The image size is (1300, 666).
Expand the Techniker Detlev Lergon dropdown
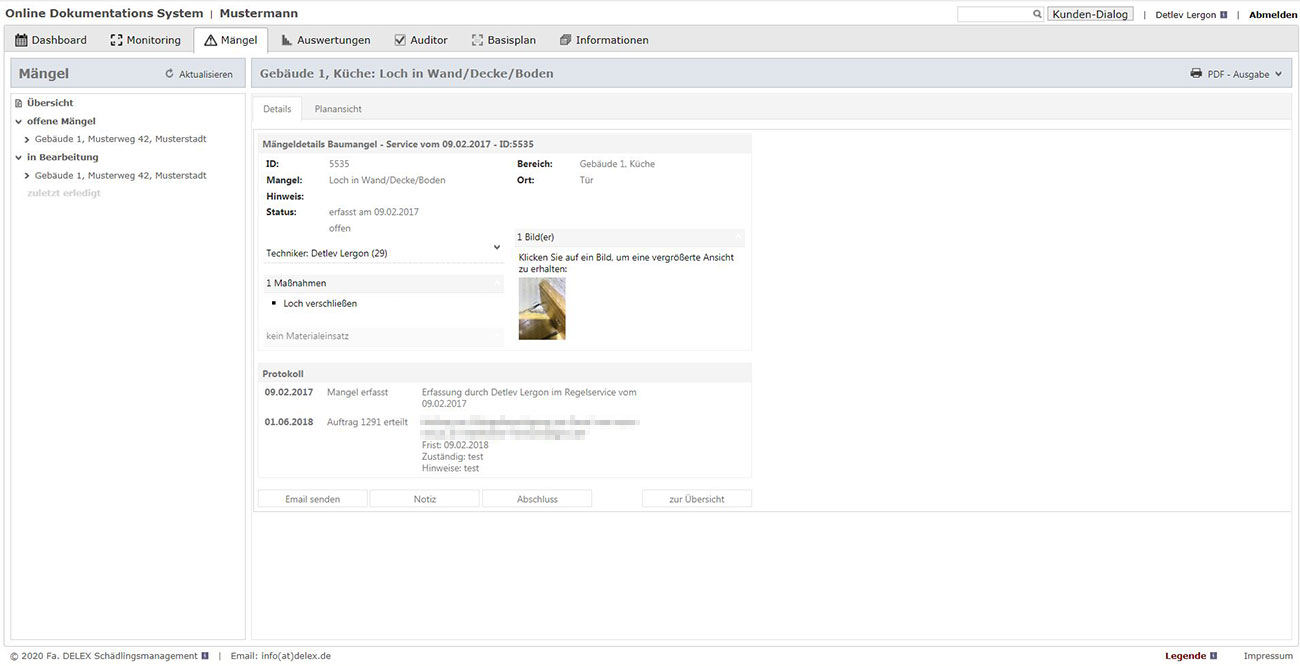pyautogui.click(x=497, y=247)
